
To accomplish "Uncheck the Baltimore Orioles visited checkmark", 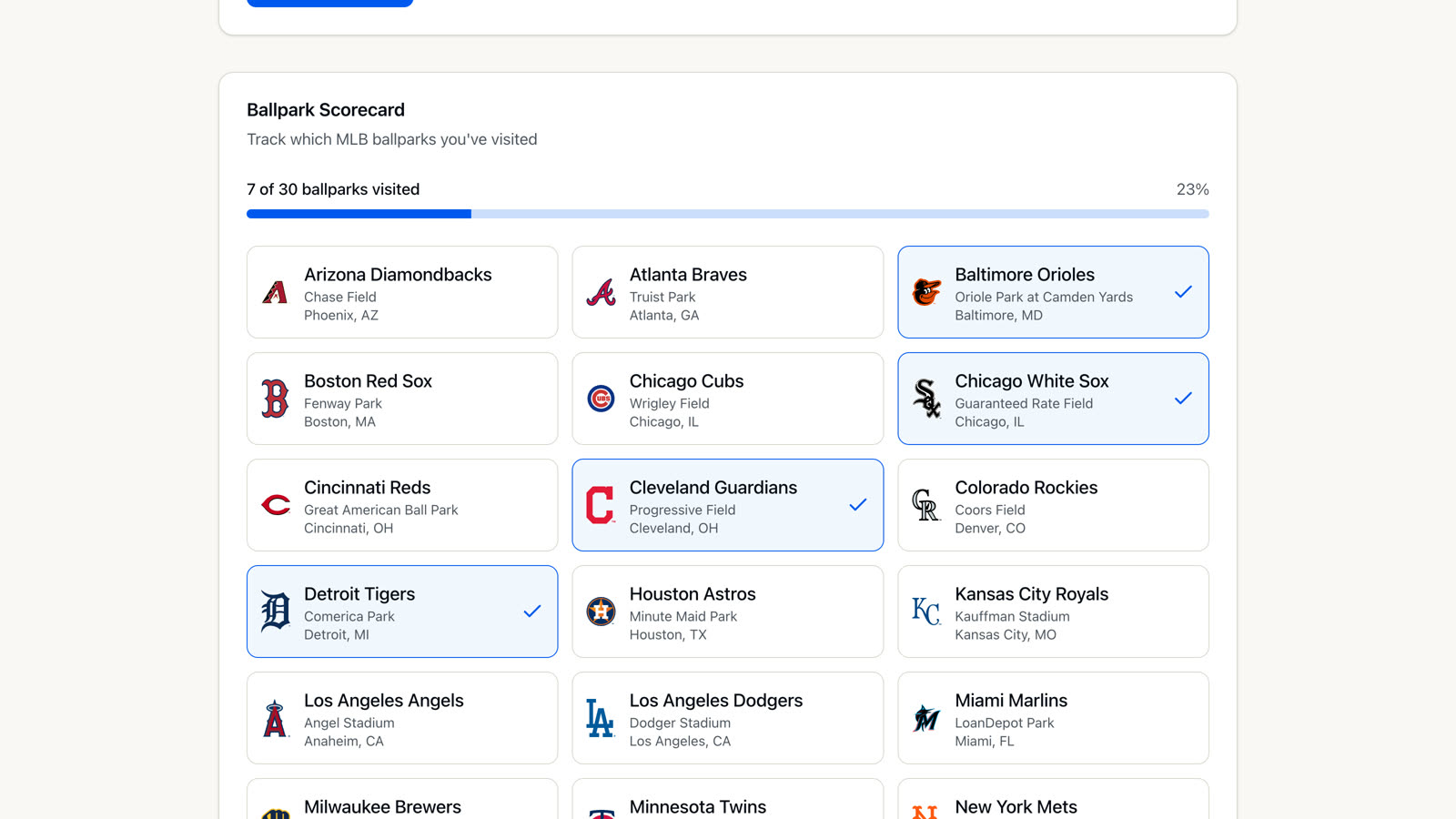I will tap(1183, 292).
